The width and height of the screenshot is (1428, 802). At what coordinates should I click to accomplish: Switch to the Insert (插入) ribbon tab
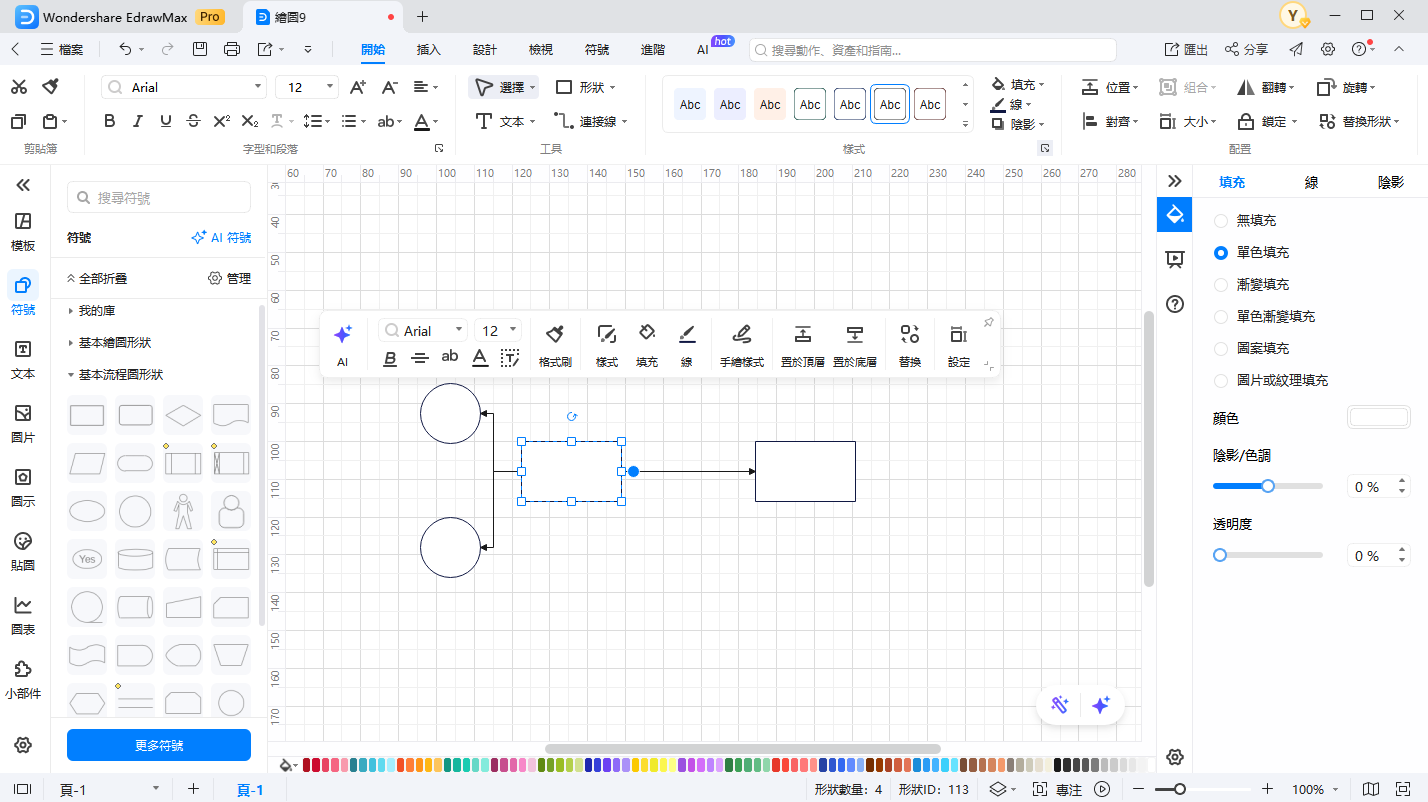428,49
